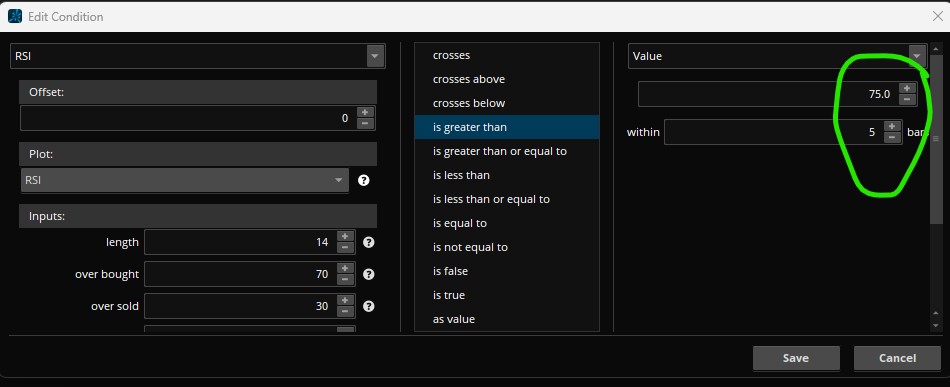Increase the within bars count
This screenshot has height=387, width=950.
(891, 126)
